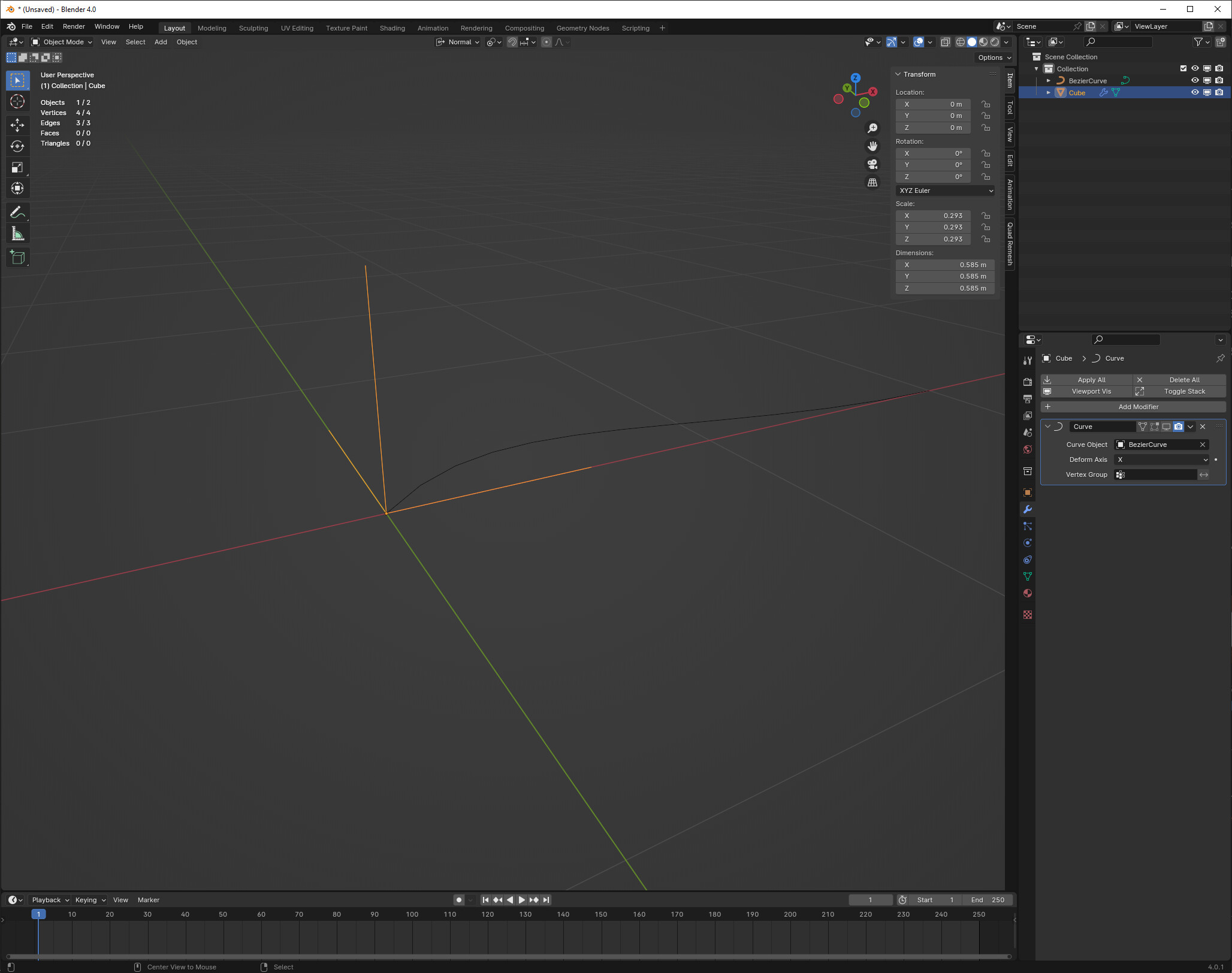Collapse the Transform panel
The image size is (1232, 973).
(x=898, y=74)
